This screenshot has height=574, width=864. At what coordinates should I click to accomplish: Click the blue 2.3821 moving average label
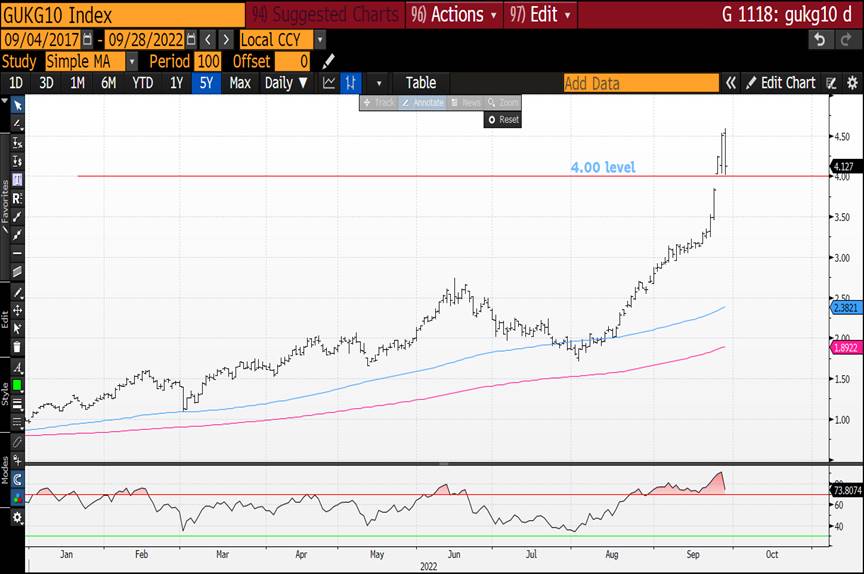pos(846,307)
